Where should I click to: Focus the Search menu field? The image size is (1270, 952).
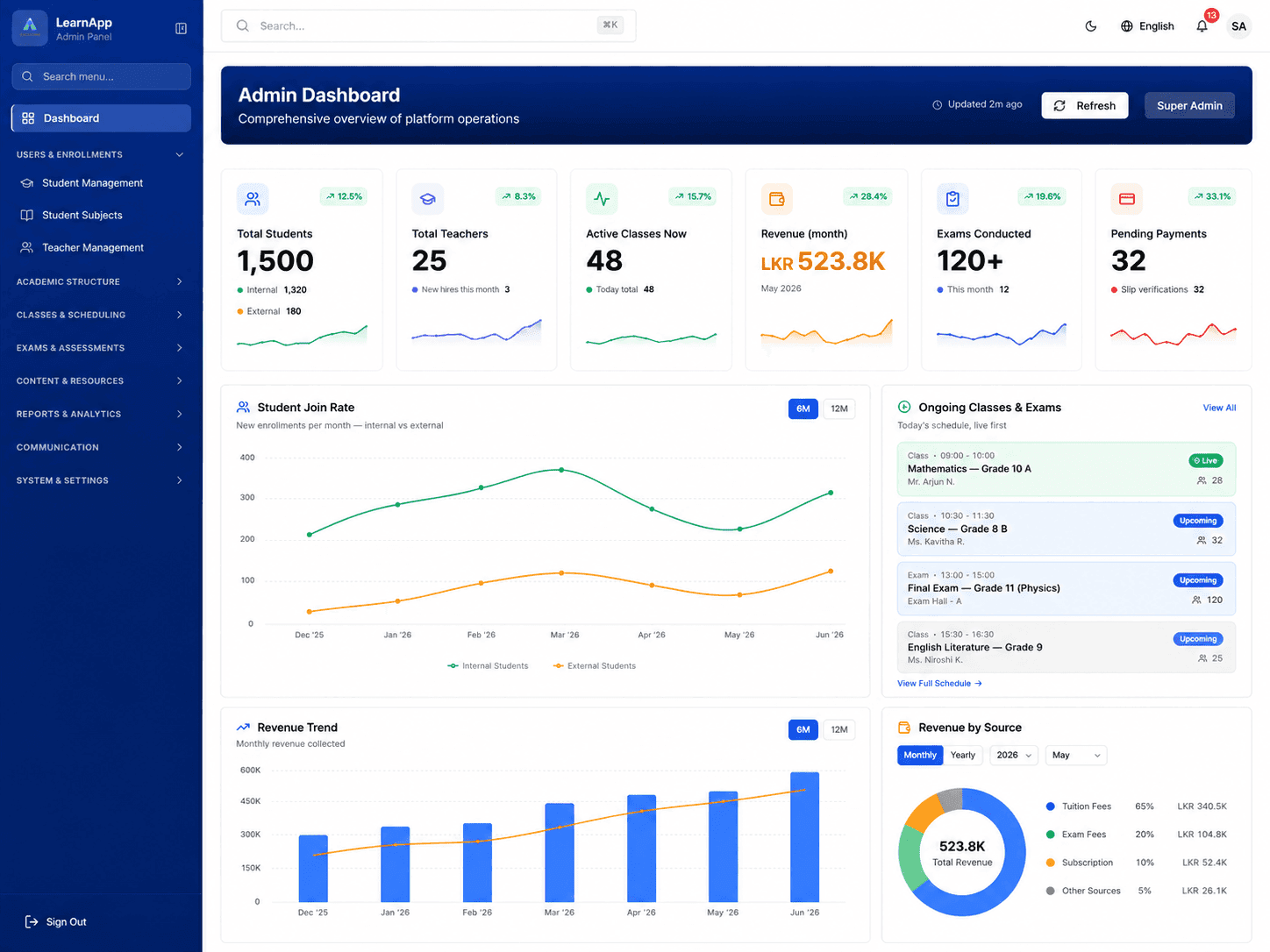click(101, 77)
